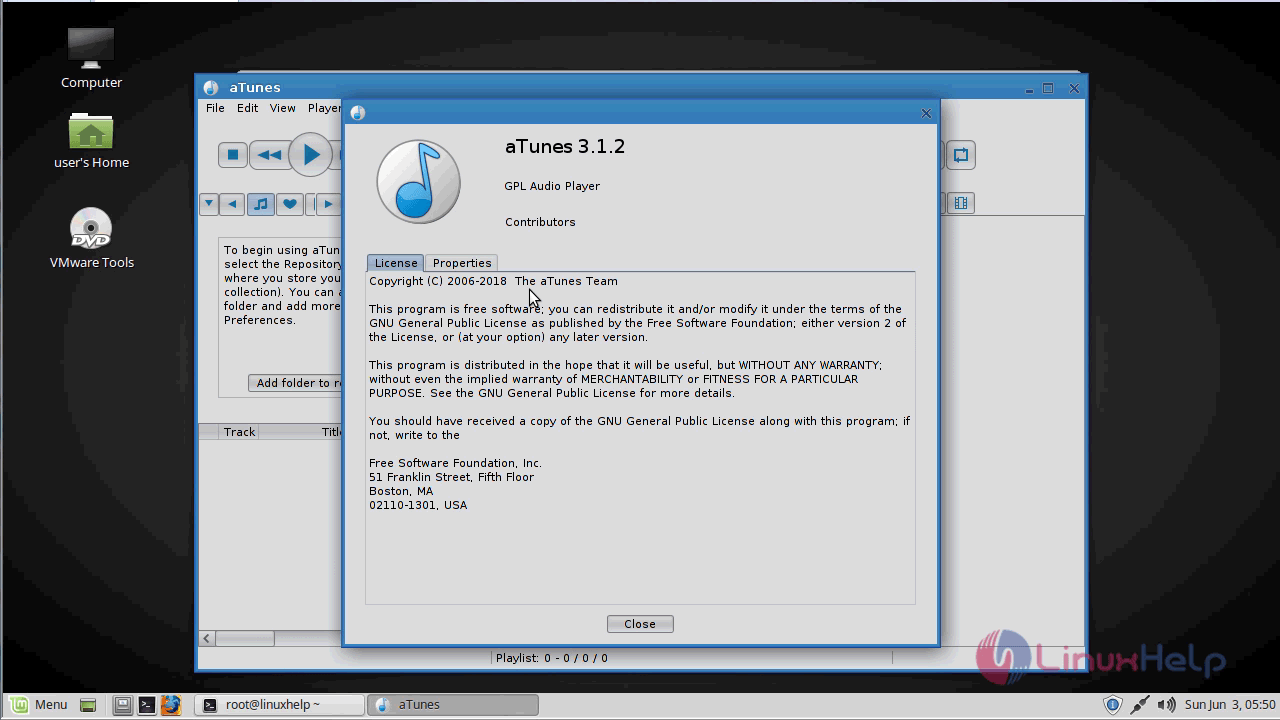Image resolution: width=1280 pixels, height=720 pixels.
Task: Open the navigator dropdown arrow button
Action: 209,203
